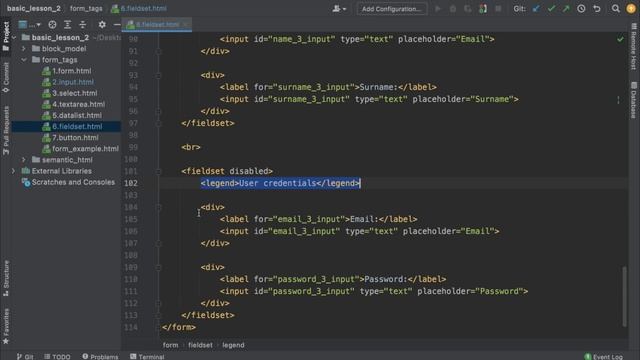Fold the div block at line 109
The image size is (640, 360).
coord(158,267)
